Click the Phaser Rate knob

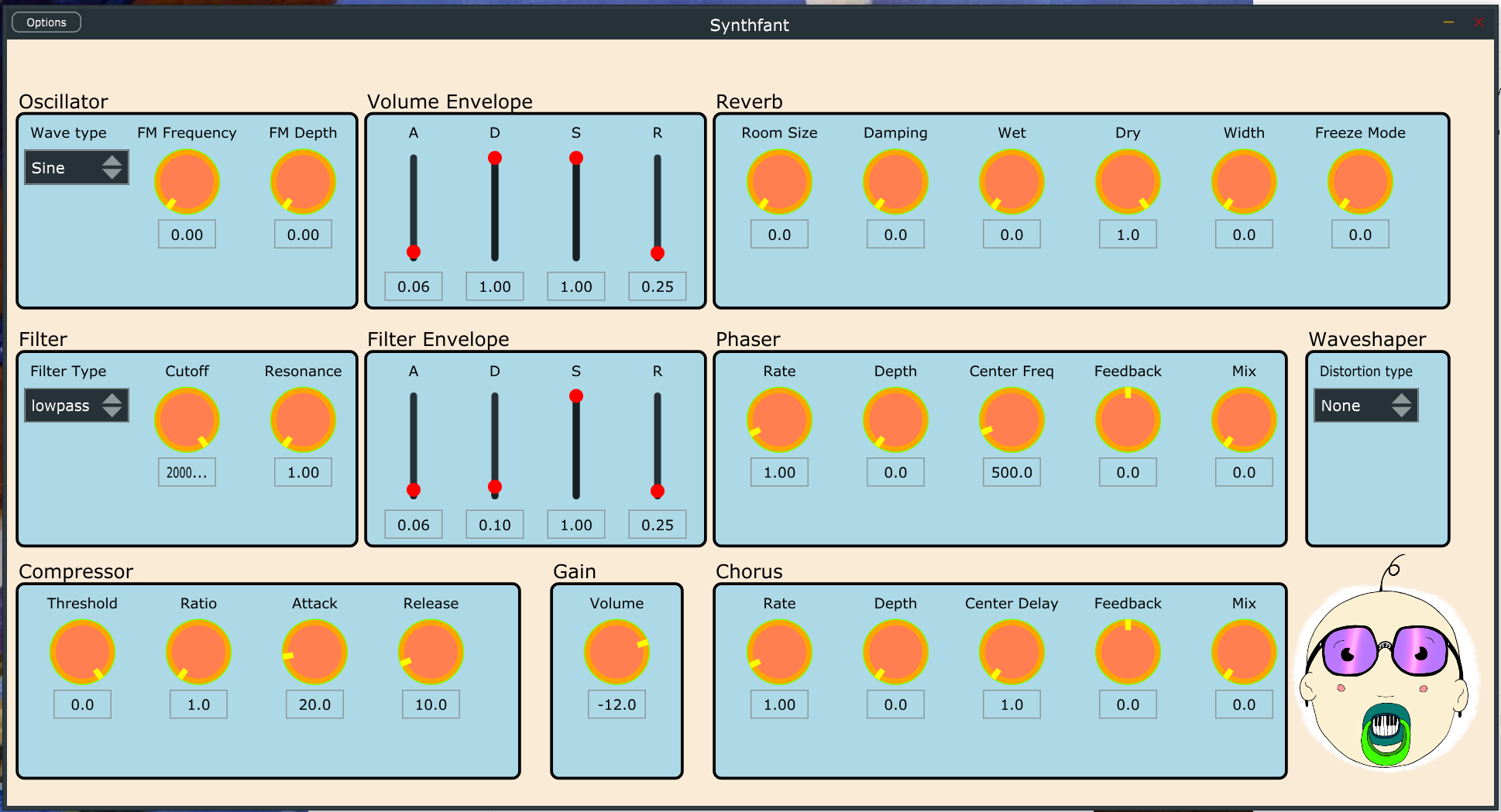779,419
